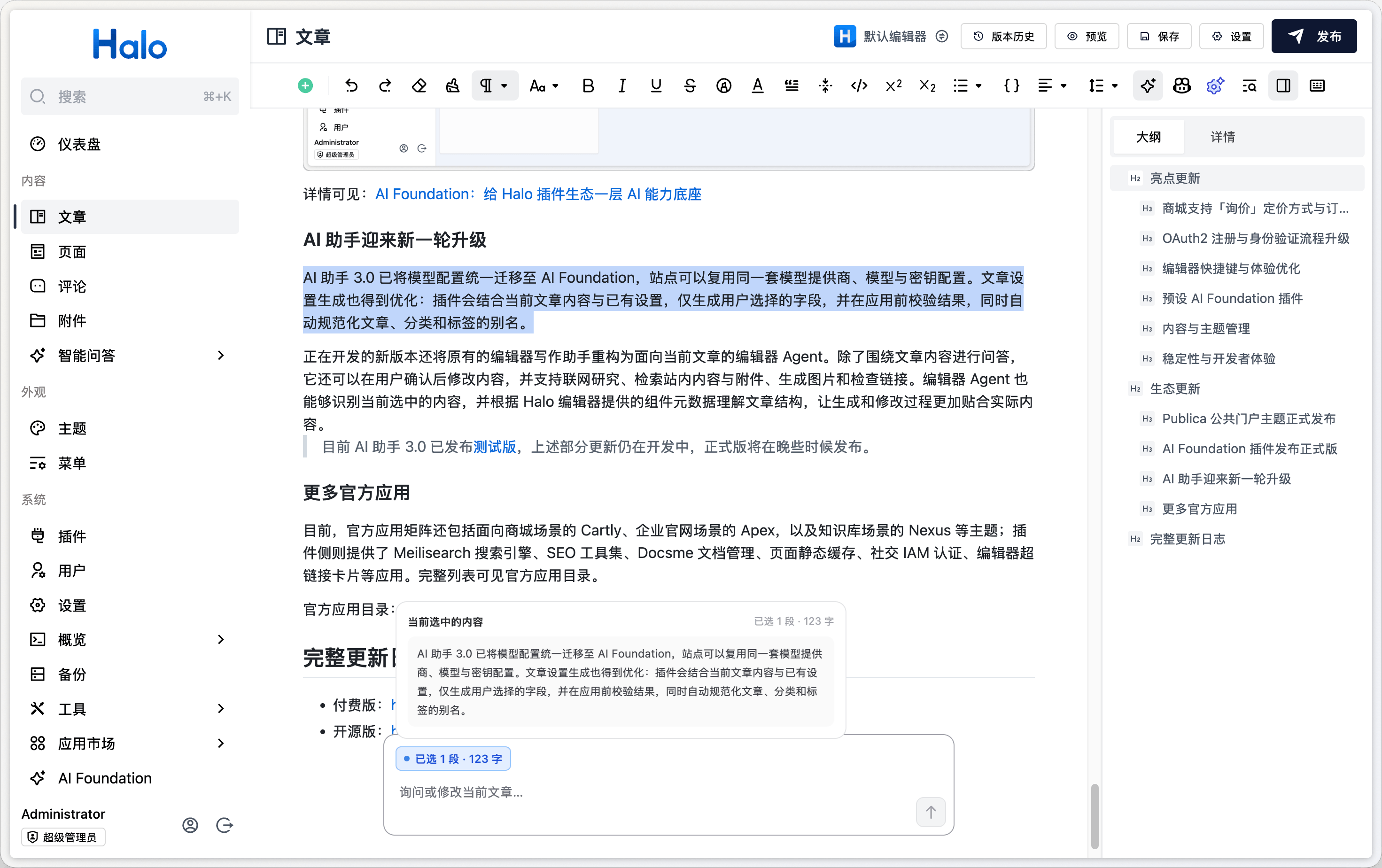1382x868 pixels.
Task: Toggle the AI sparkle assistant in toolbar
Action: (x=1148, y=86)
